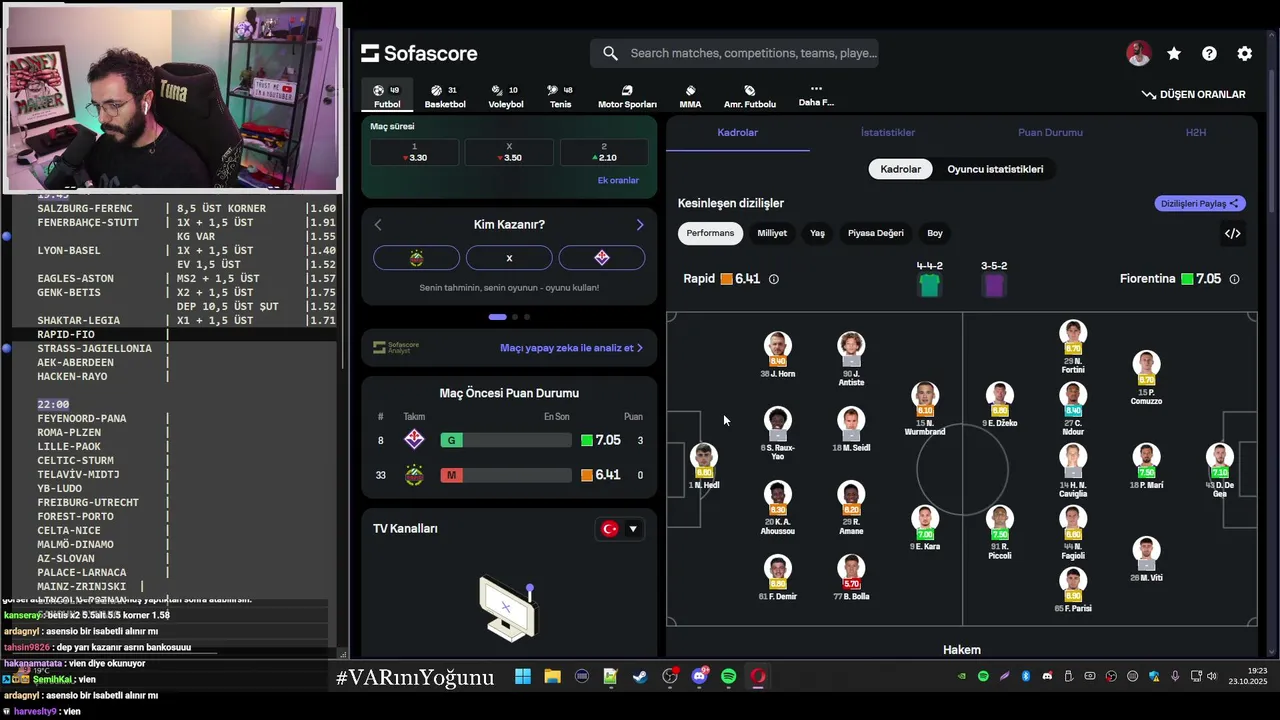Click the odds box 2 at 2.10
Screen dimensions: 1280x720
604,152
